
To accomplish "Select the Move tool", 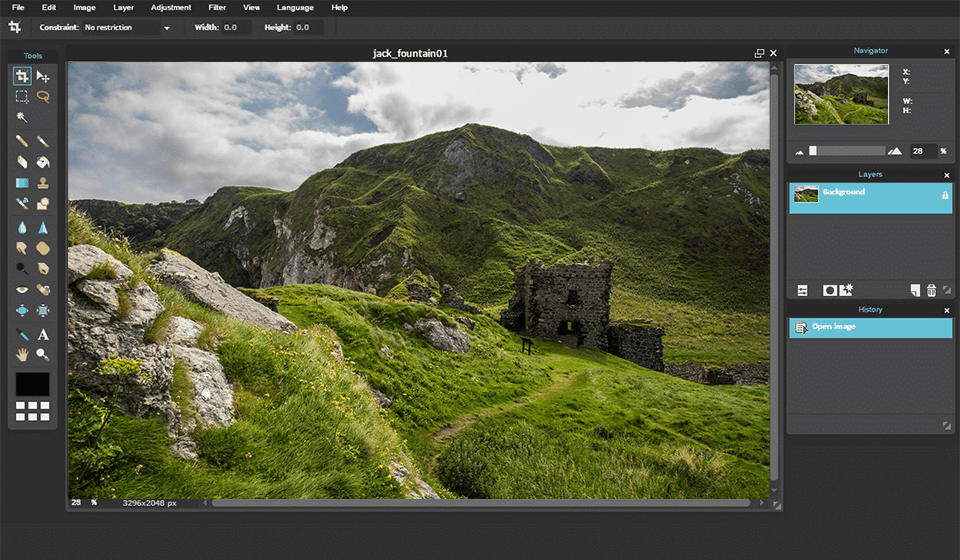I will click(x=43, y=76).
